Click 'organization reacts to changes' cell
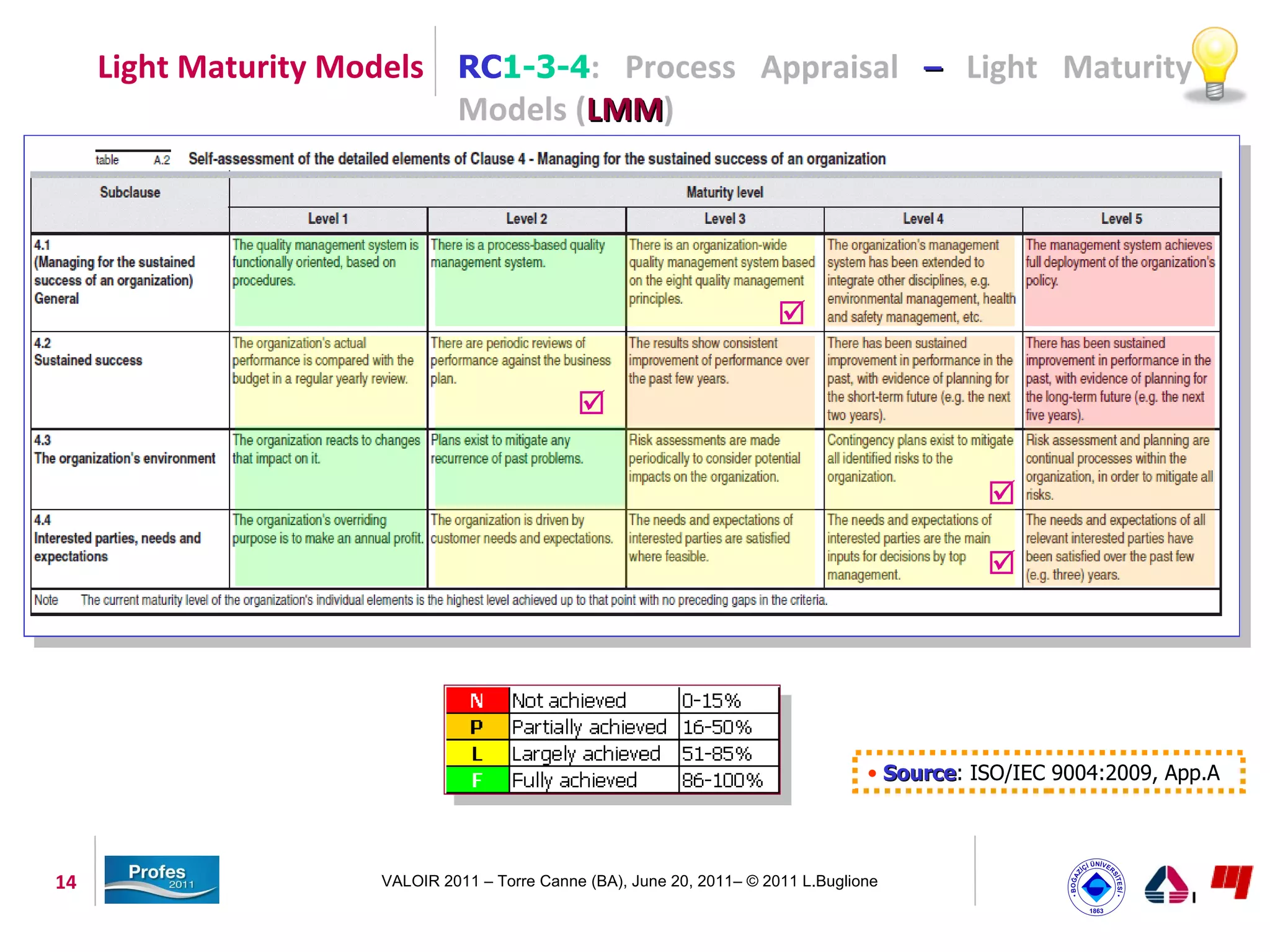Image resolution: width=1270 pixels, height=952 pixels. click(x=328, y=469)
